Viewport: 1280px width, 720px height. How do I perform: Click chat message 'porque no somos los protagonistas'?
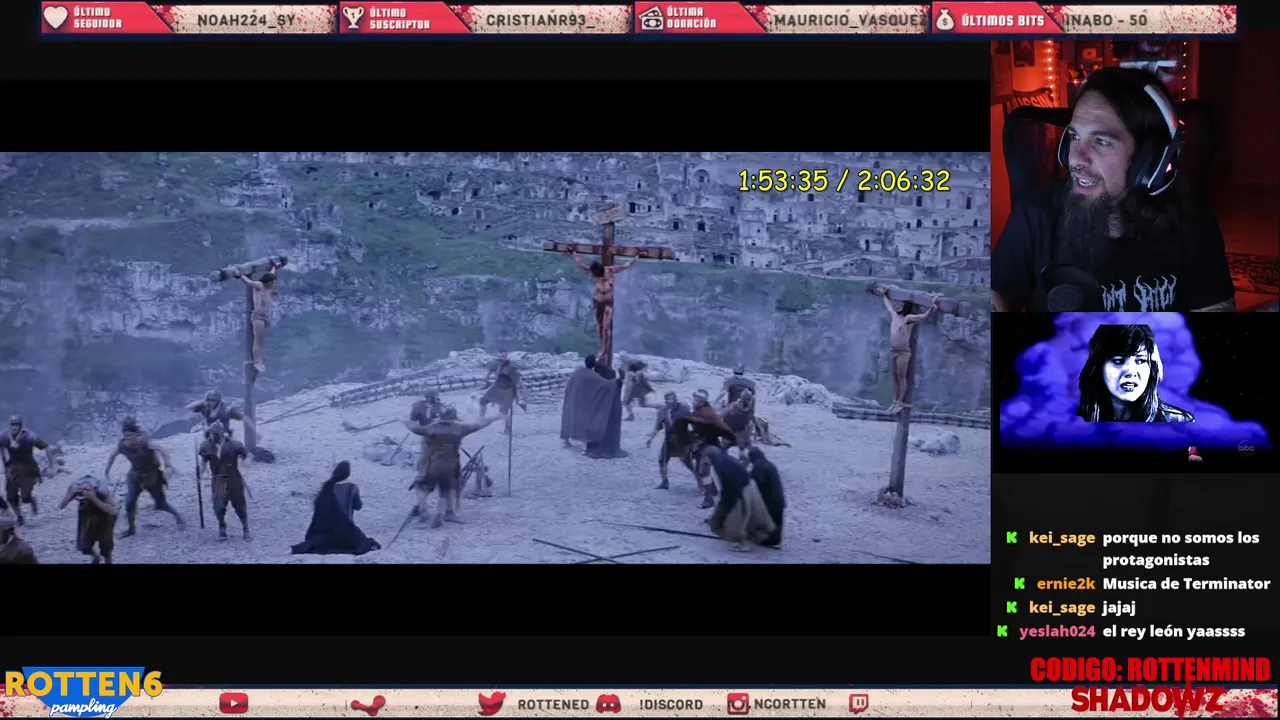pos(1180,549)
